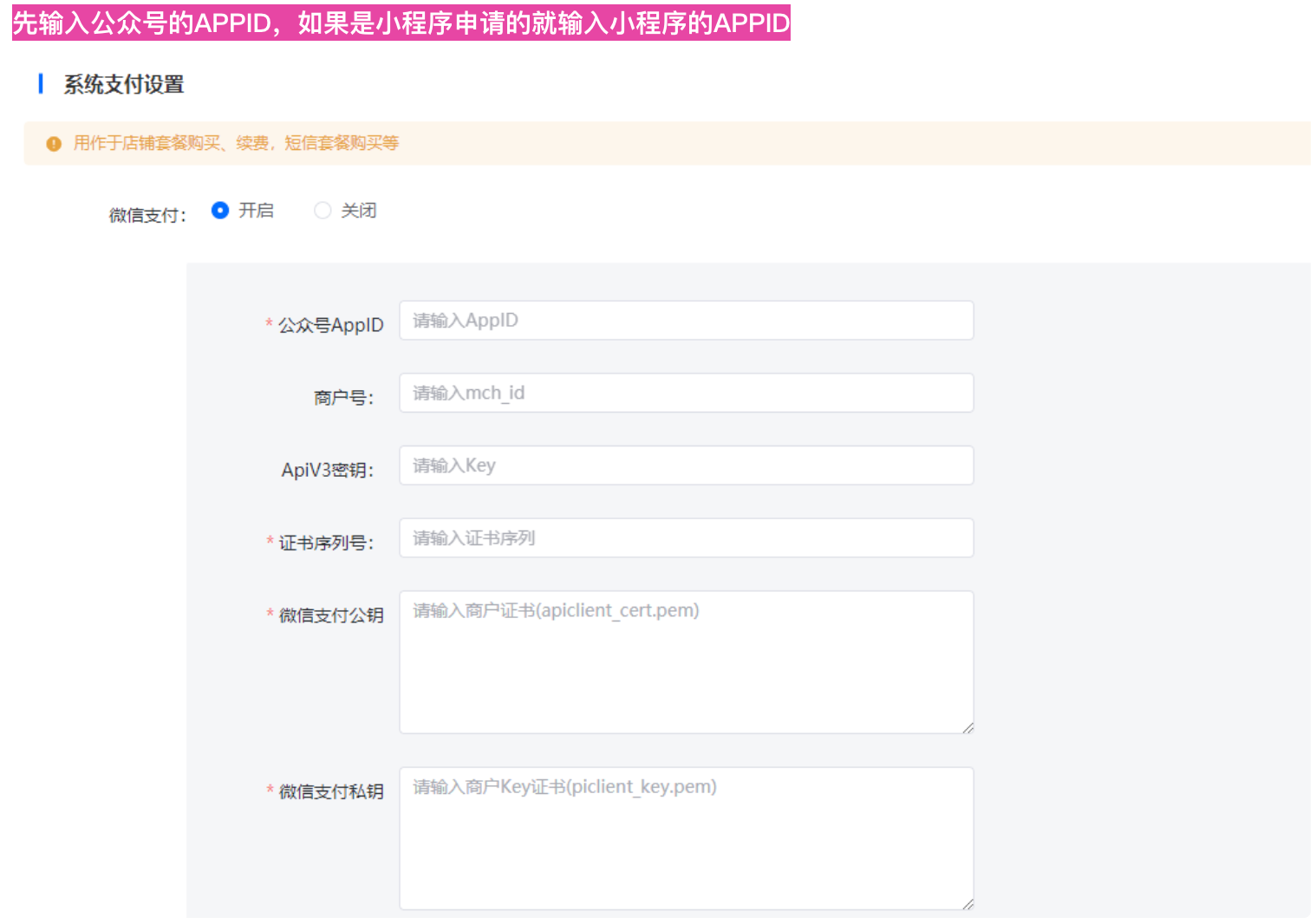Click the 公众号AppID input field
The width and height of the screenshot is (1316, 924).
[x=686, y=321]
